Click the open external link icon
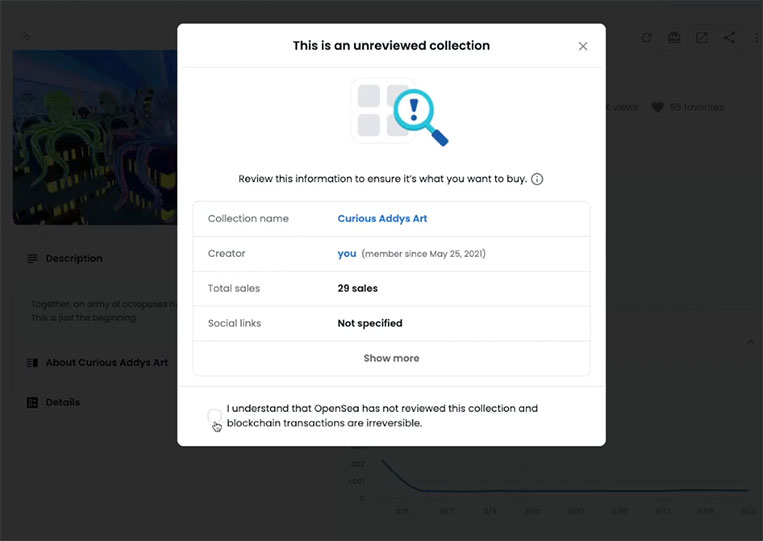The width and height of the screenshot is (763, 541). click(702, 37)
